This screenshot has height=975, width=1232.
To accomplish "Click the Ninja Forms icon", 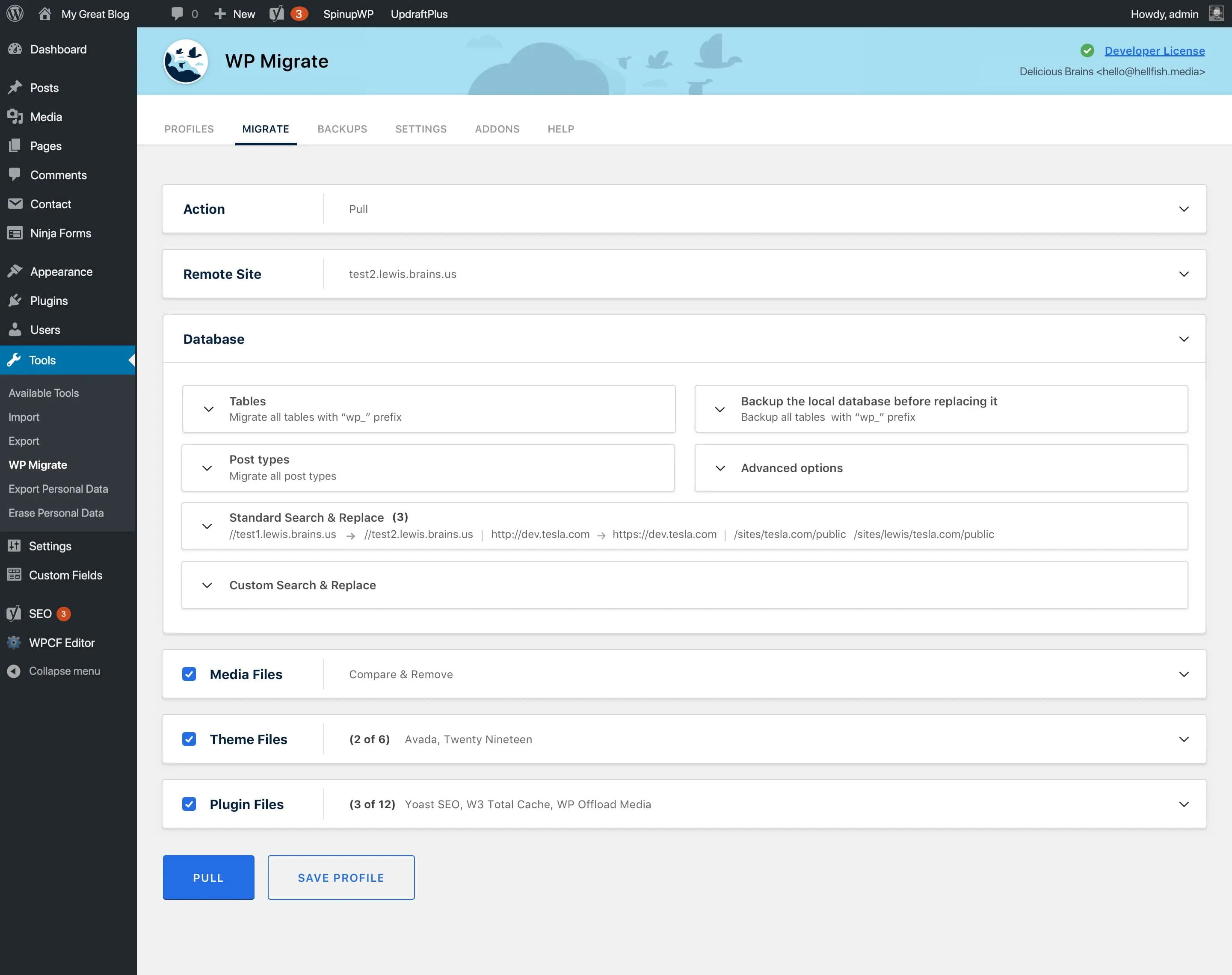I will point(15,233).
